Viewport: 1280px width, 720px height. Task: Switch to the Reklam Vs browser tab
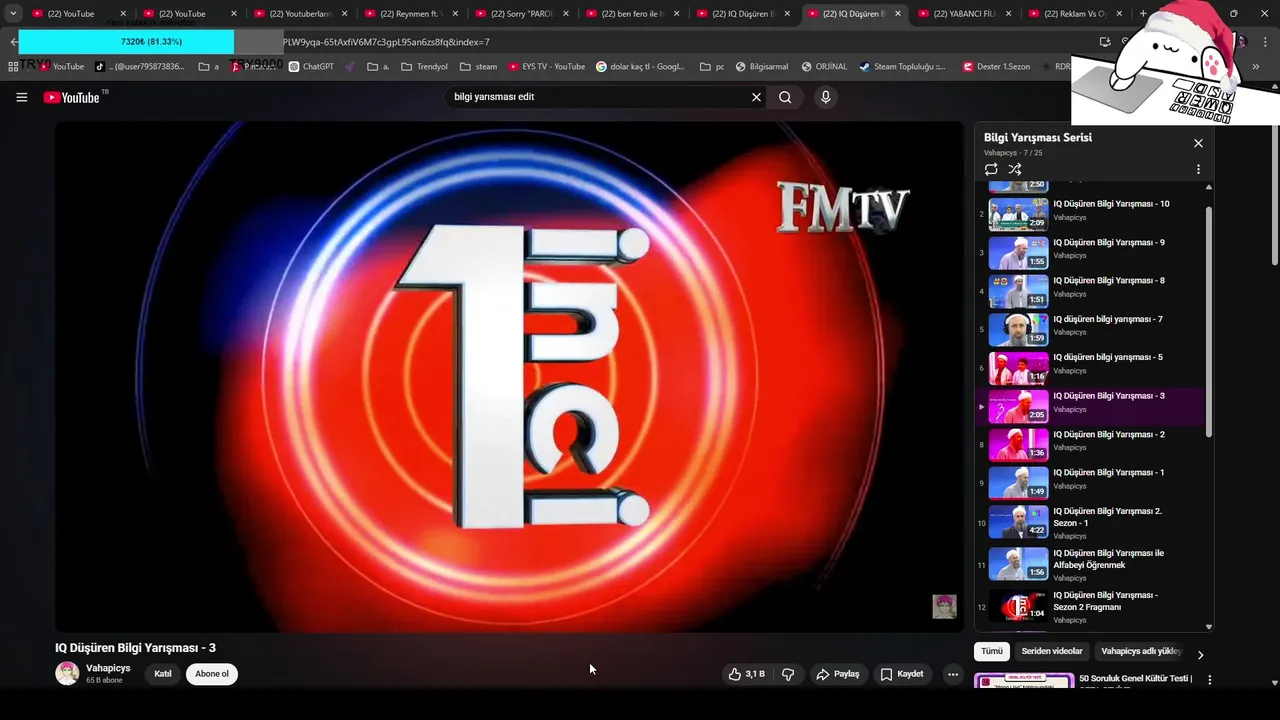pos(1074,14)
